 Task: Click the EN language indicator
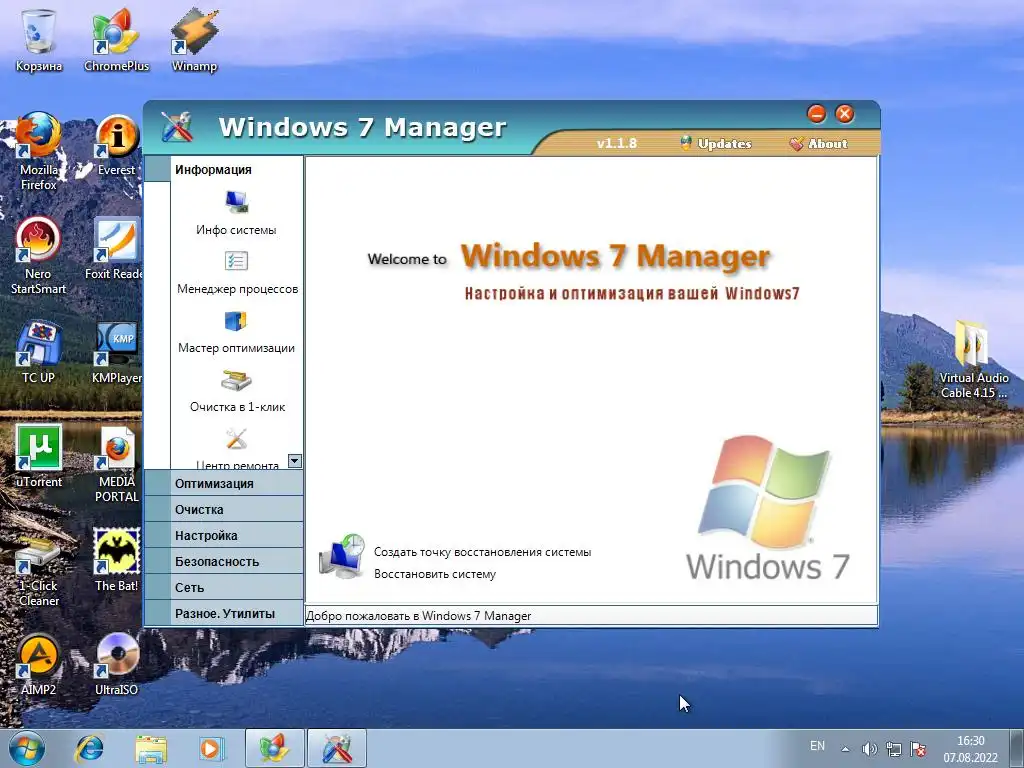(817, 746)
